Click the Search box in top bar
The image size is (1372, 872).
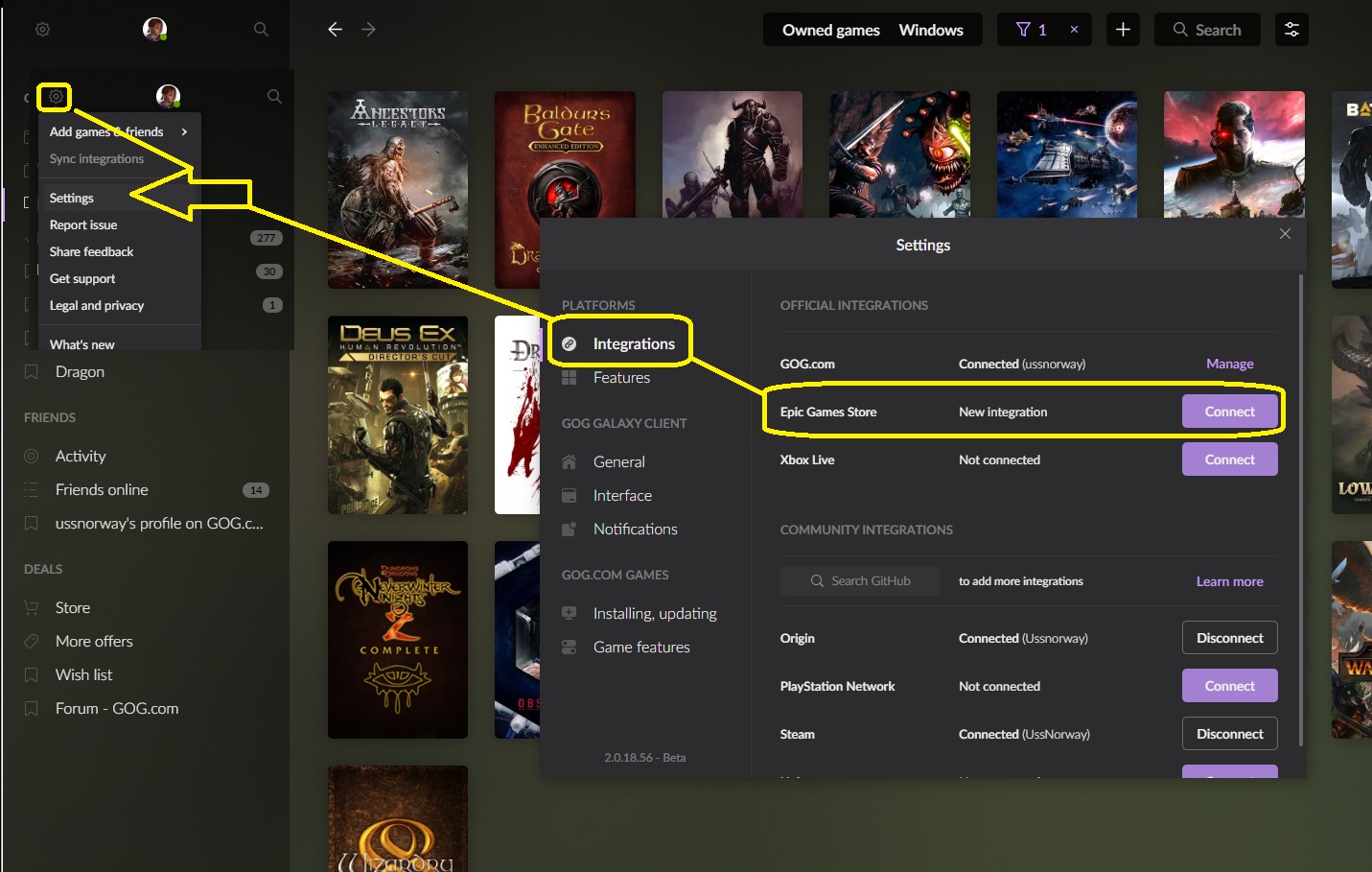click(1207, 30)
